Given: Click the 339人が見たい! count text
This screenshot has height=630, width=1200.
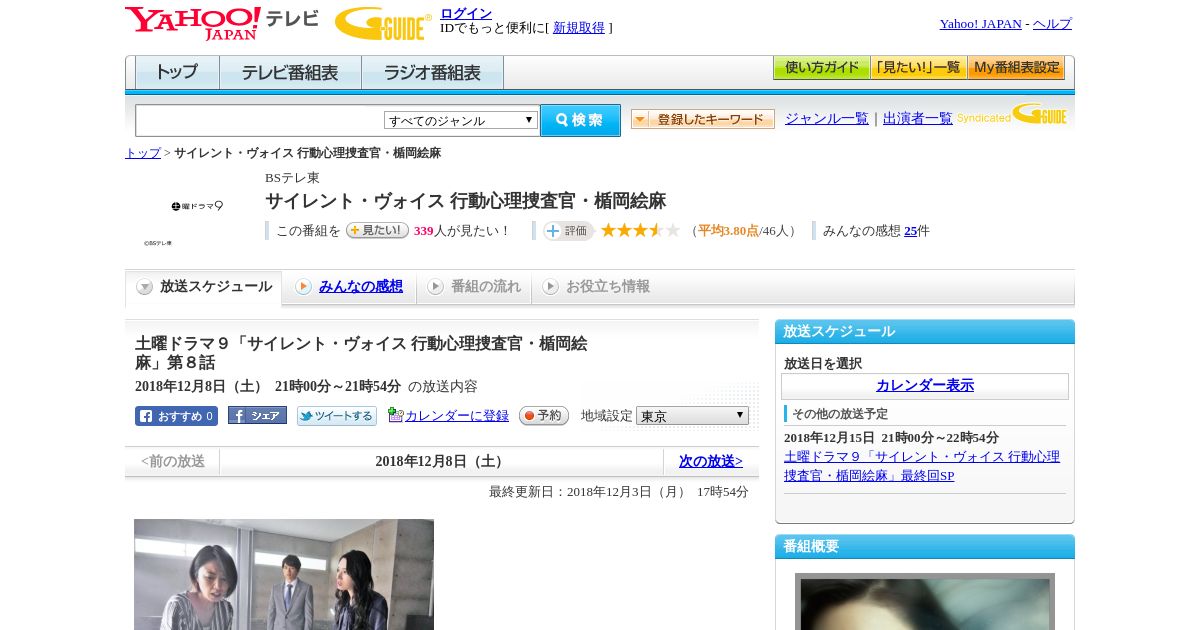Looking at the screenshot, I should click(462, 231).
